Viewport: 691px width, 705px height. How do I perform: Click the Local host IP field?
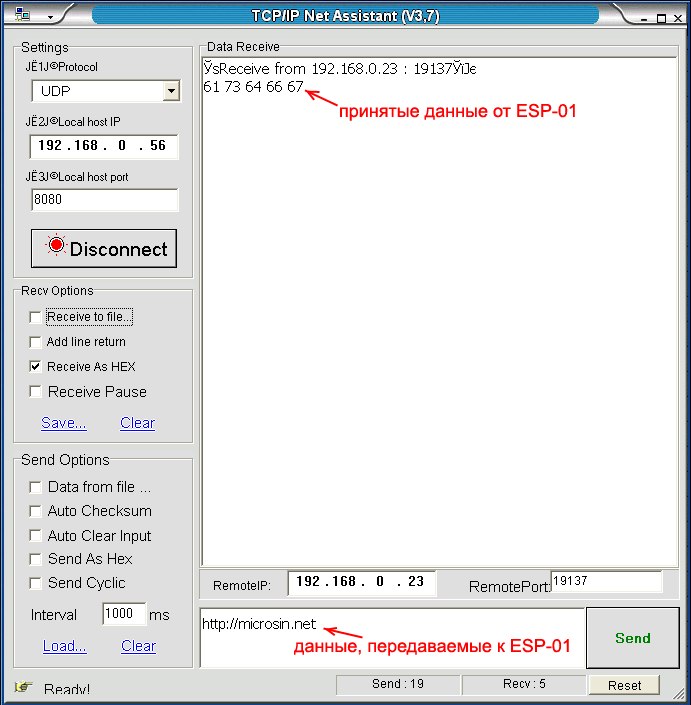pyautogui.click(x=104, y=146)
